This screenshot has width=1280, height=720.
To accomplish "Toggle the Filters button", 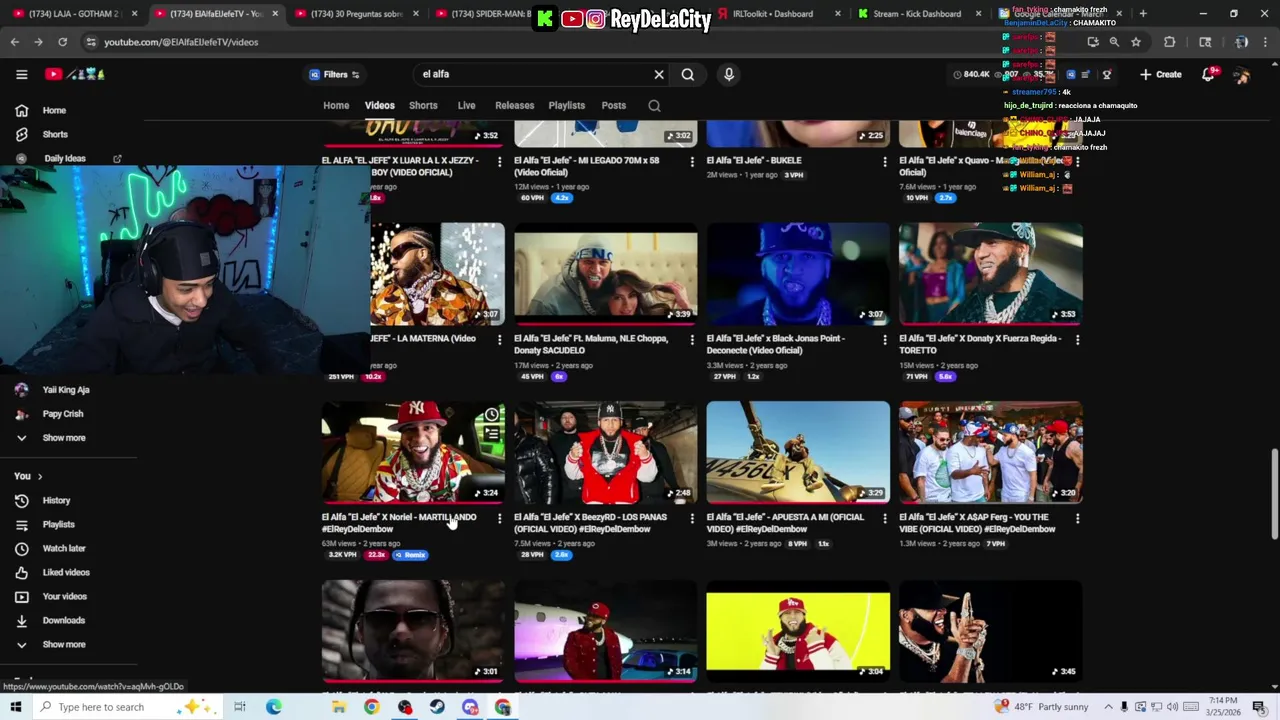I will point(334,74).
